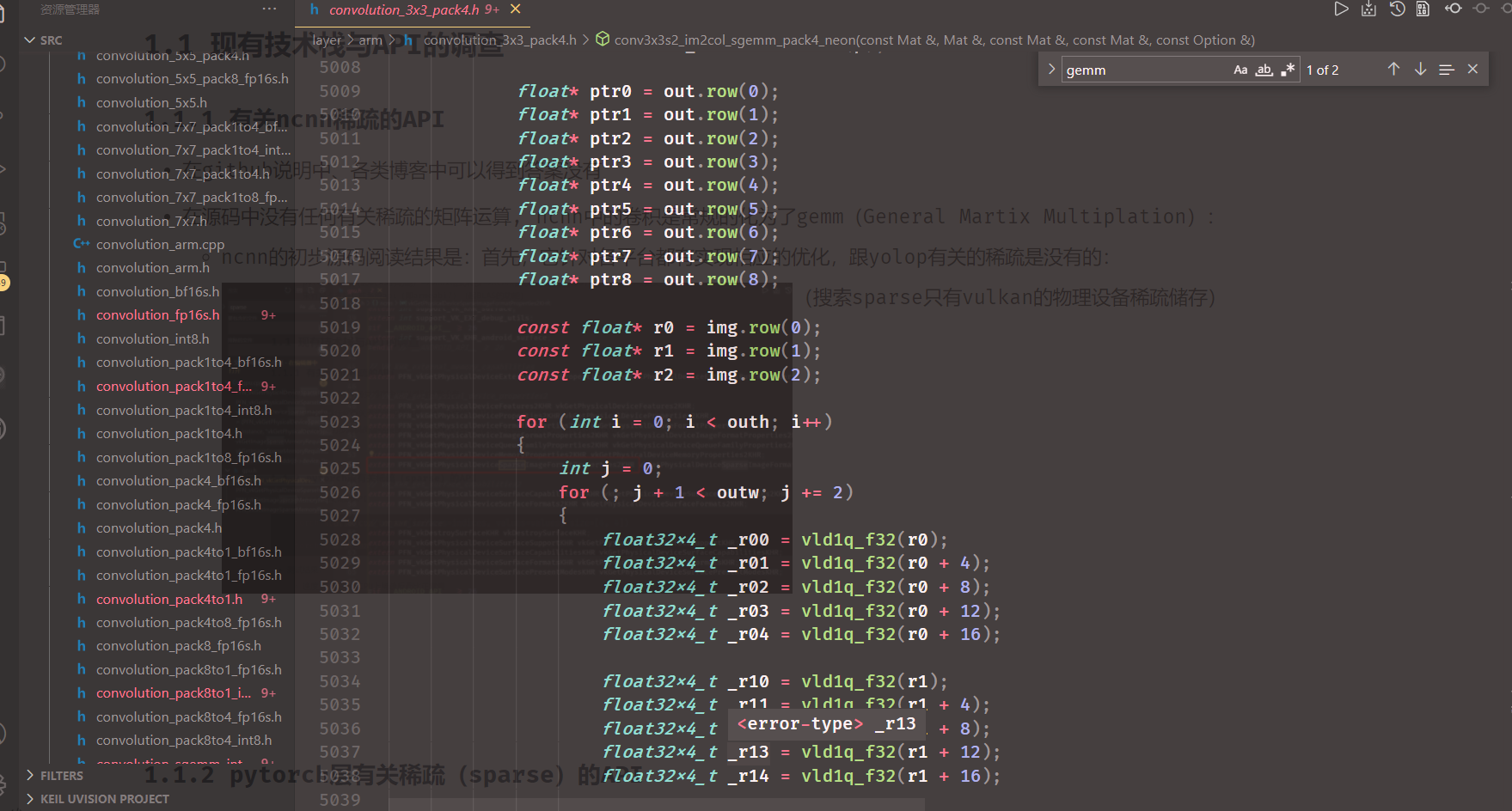The height and width of the screenshot is (811, 1512).
Task: Toggle Match Case in find widget
Action: pos(1240,70)
